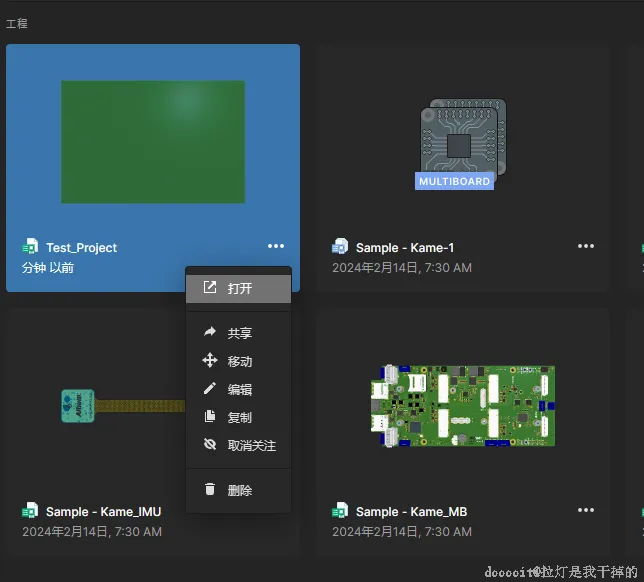The image size is (644, 582).
Task: Click the date under Sample - Kame_MB
Action: point(402,532)
